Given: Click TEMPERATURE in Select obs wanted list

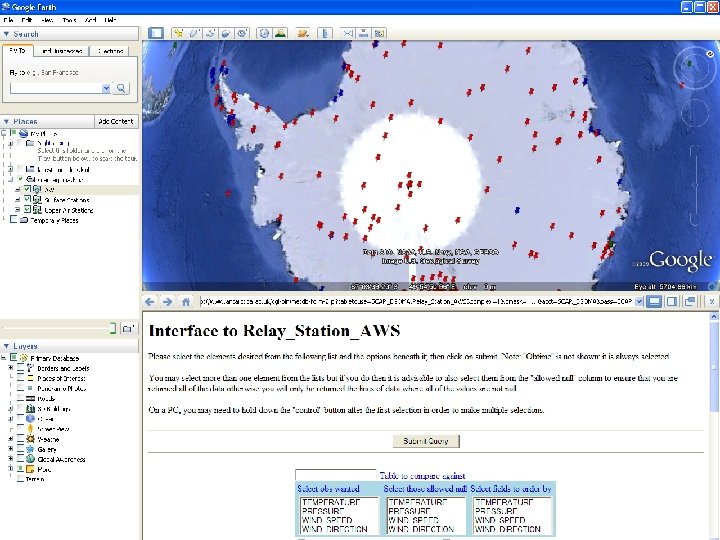Looking at the screenshot, I should pos(331,502).
